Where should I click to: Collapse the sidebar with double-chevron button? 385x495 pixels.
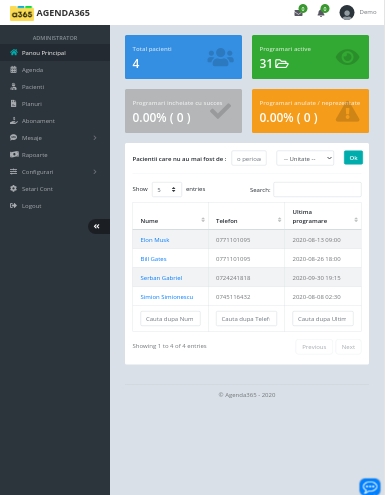pyautogui.click(x=97, y=226)
